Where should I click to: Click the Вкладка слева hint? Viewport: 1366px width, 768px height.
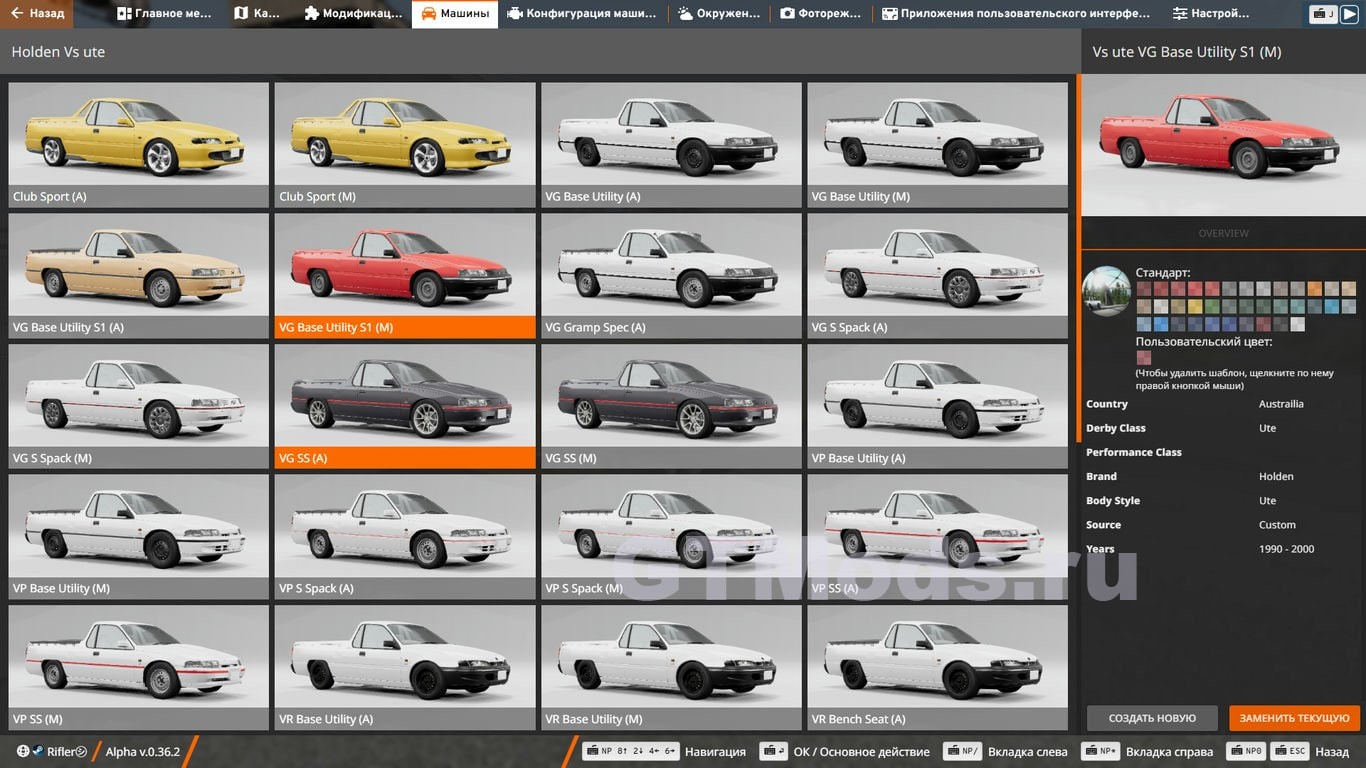pyautogui.click(x=1005, y=752)
